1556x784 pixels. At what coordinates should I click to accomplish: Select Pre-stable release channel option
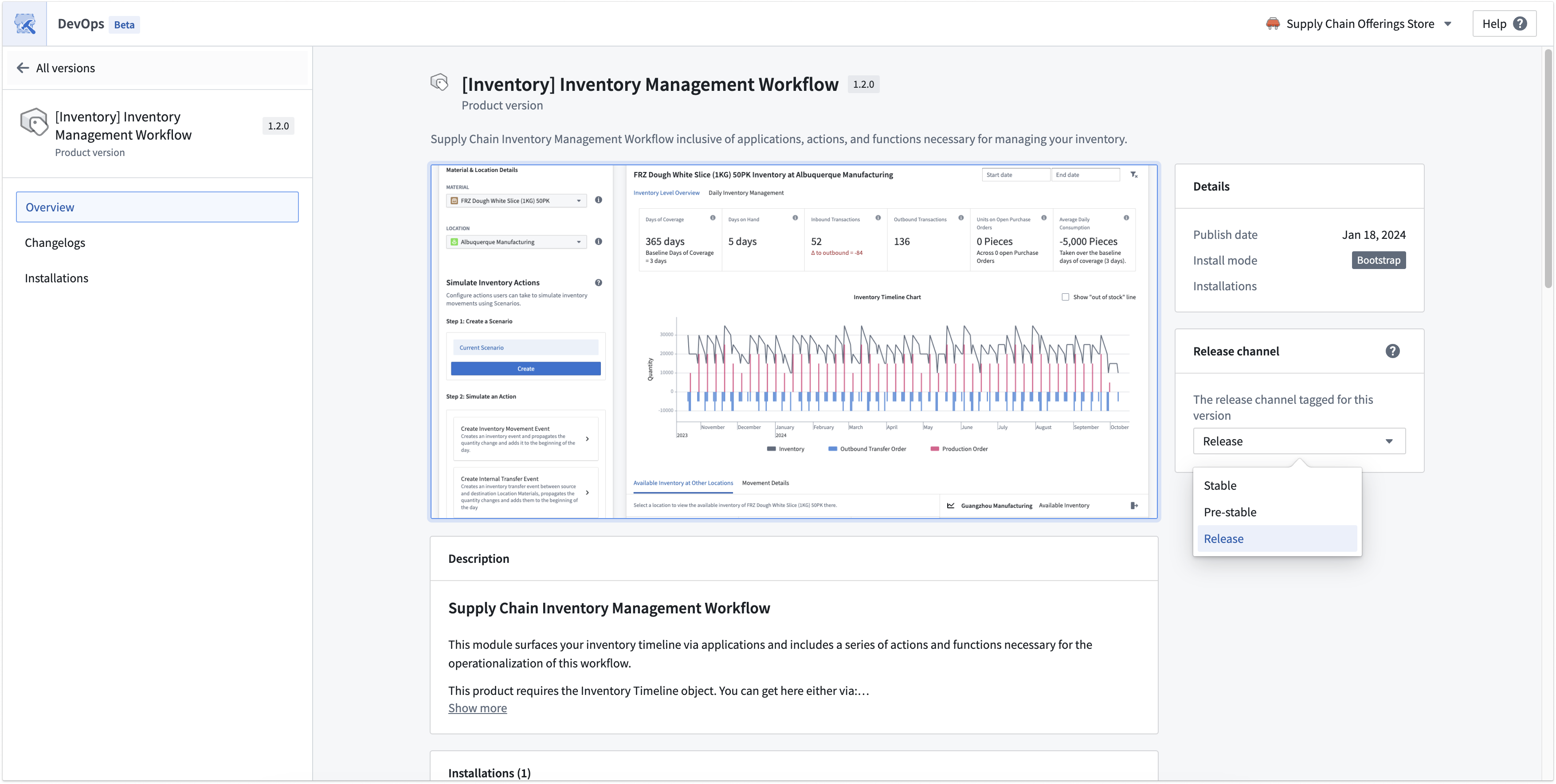click(1277, 512)
